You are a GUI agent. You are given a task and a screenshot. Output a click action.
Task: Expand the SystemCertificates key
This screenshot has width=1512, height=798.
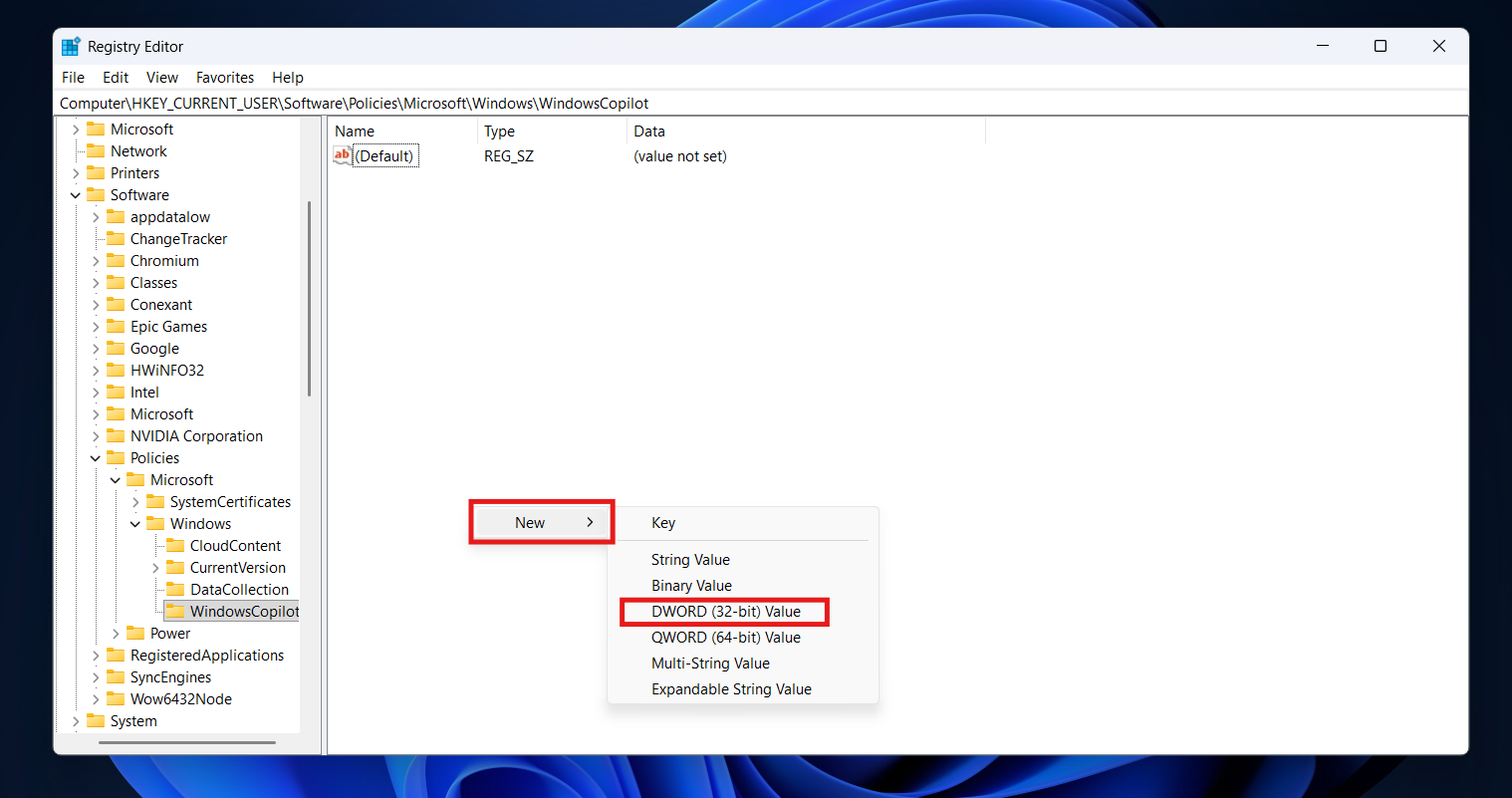coord(135,502)
